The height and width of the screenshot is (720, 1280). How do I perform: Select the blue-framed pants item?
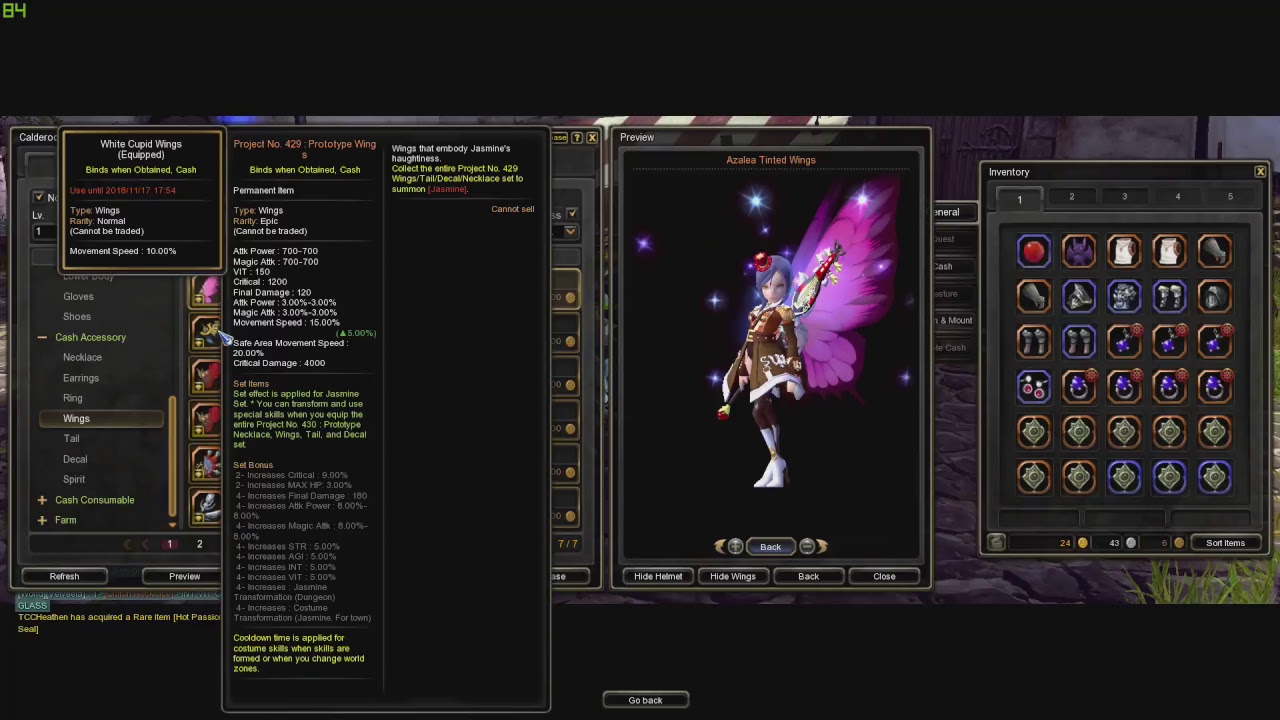[x=1169, y=297]
